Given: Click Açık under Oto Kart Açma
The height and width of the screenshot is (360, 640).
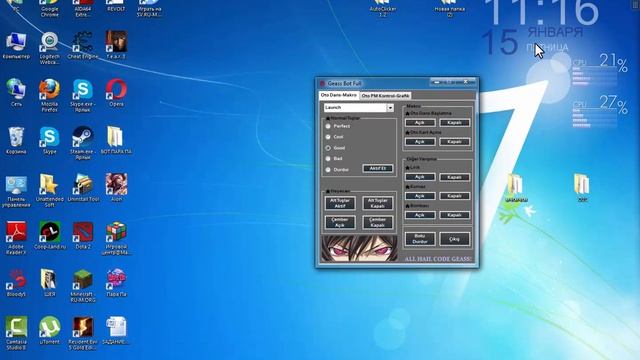Looking at the screenshot, I should pyautogui.click(x=420, y=142).
